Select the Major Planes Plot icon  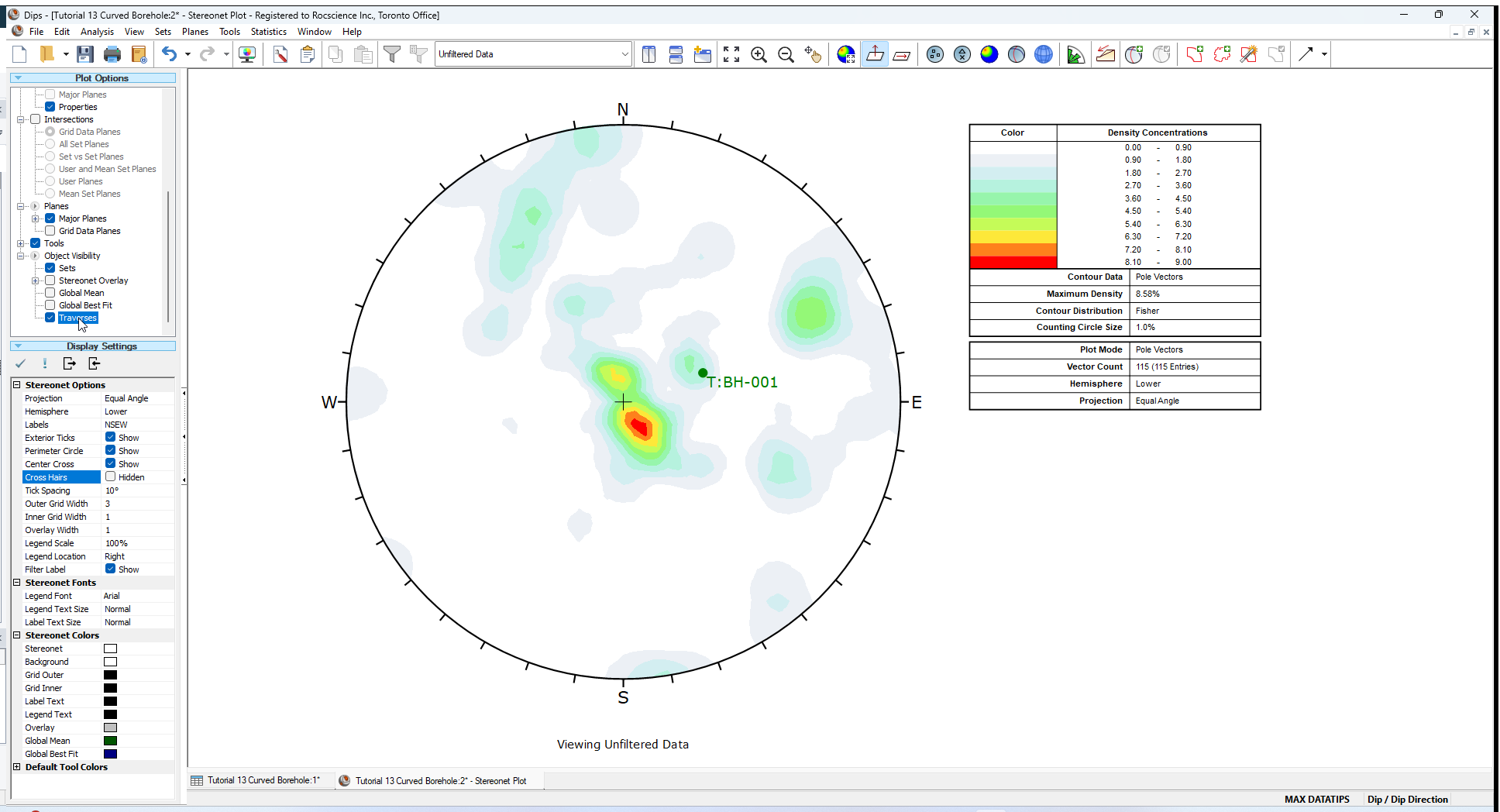[x=1017, y=54]
